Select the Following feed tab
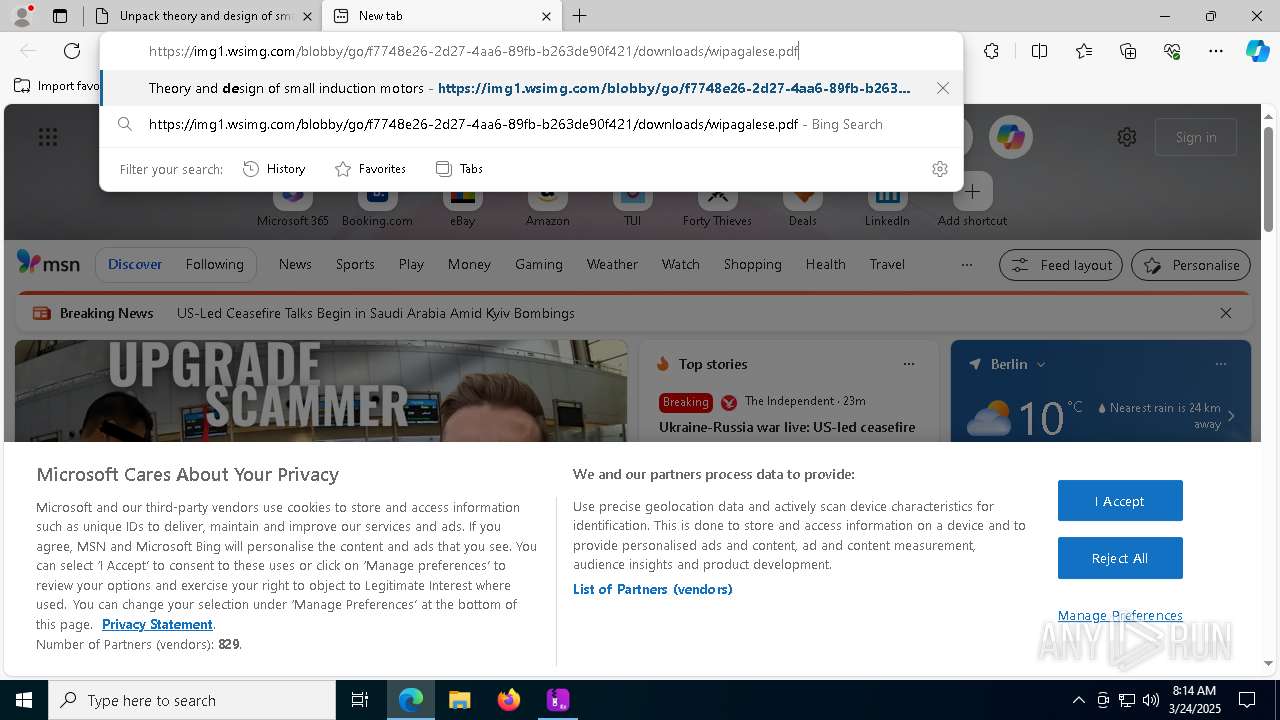Screen dimensions: 1280x720 pos(214,264)
